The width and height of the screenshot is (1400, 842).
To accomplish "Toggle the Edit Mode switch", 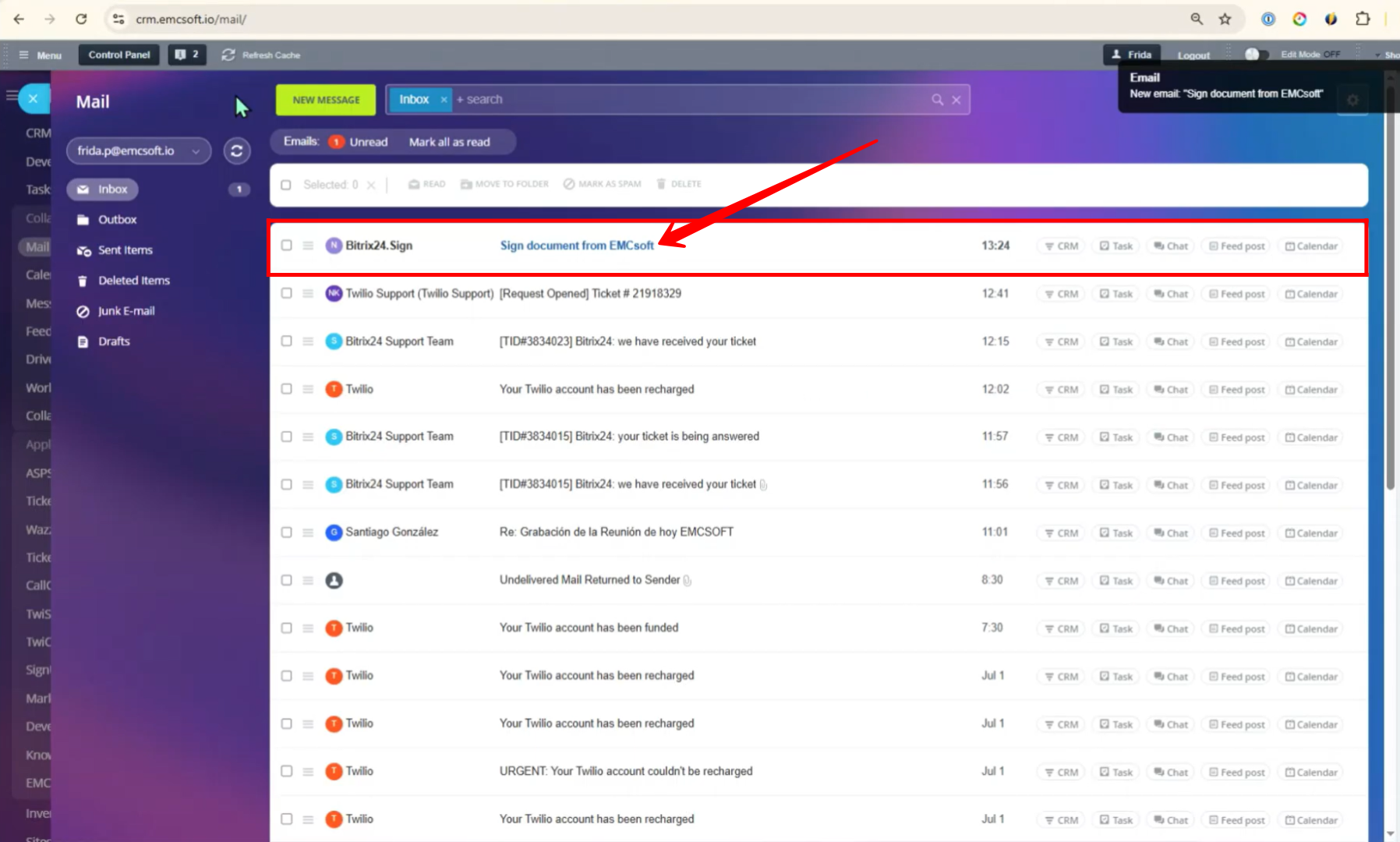I will click(x=1257, y=55).
